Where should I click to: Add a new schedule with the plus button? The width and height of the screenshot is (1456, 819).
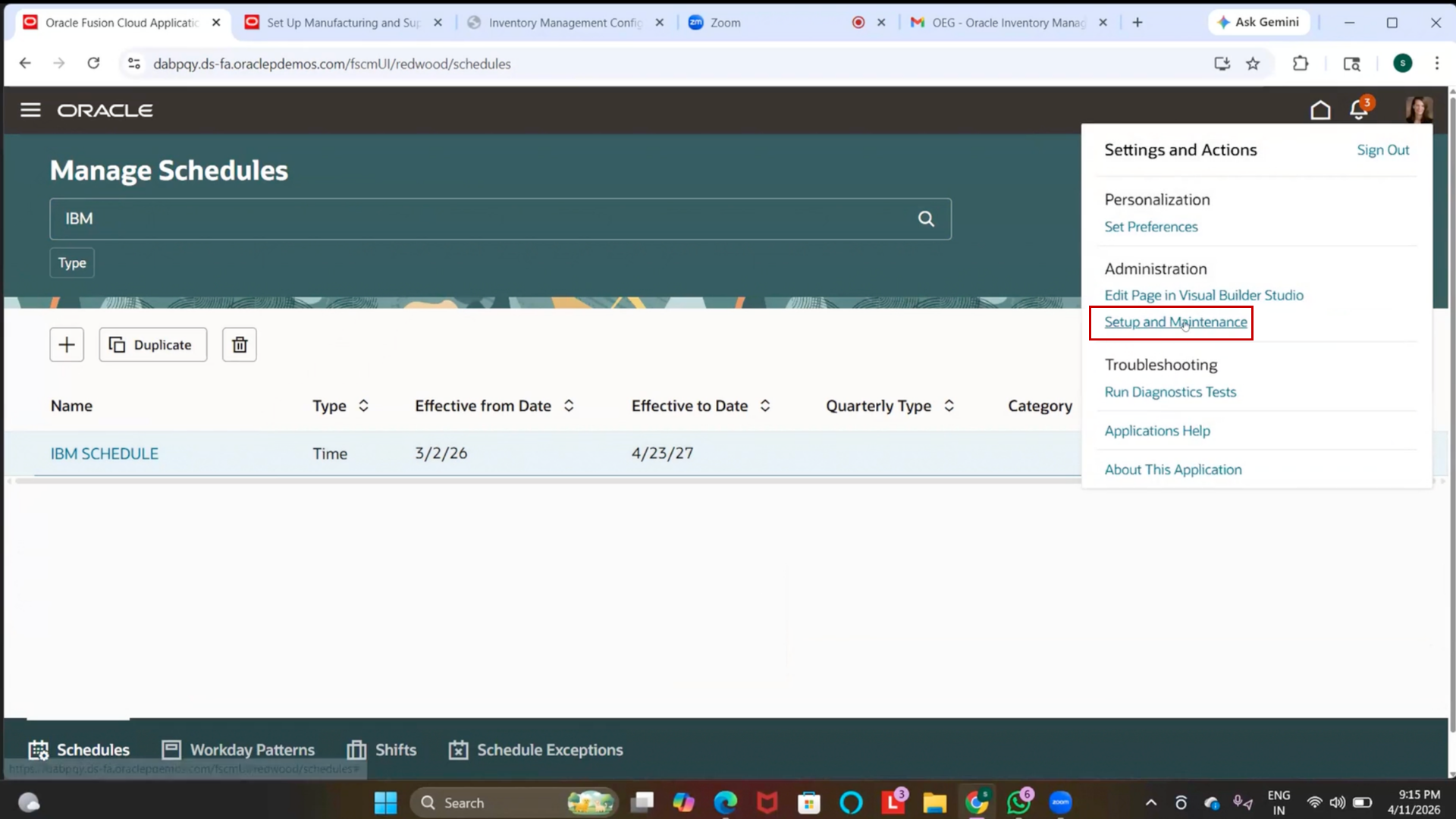point(67,345)
